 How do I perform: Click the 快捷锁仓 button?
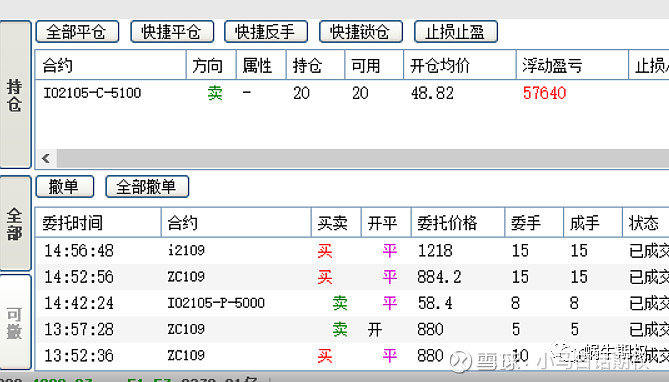[x=361, y=32]
